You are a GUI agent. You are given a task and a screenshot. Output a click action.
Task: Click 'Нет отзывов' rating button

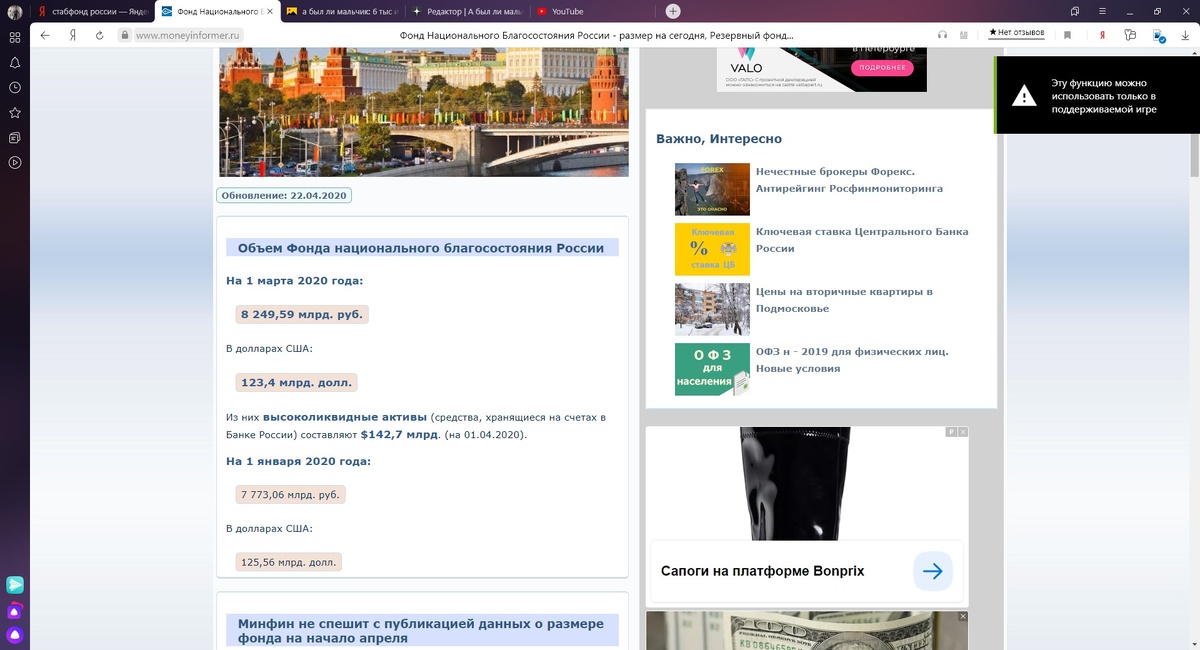click(x=1017, y=33)
